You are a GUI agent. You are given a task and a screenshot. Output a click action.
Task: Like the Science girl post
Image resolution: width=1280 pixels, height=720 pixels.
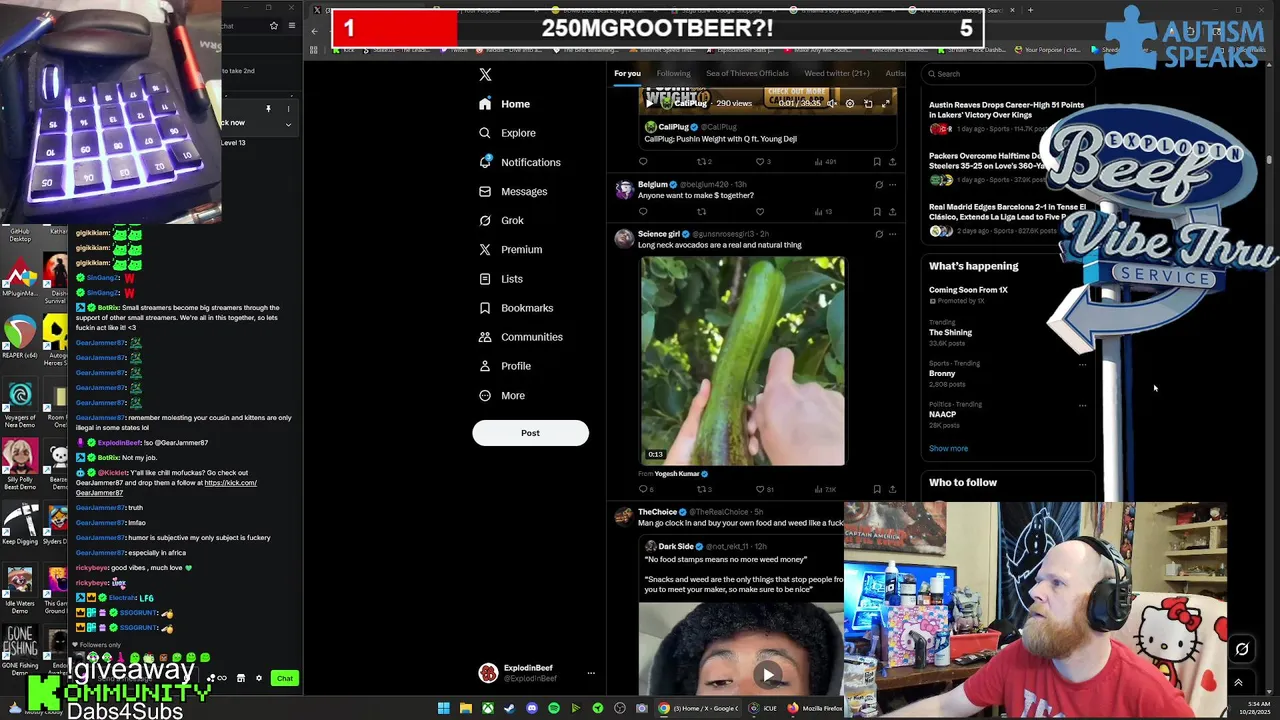click(x=760, y=490)
